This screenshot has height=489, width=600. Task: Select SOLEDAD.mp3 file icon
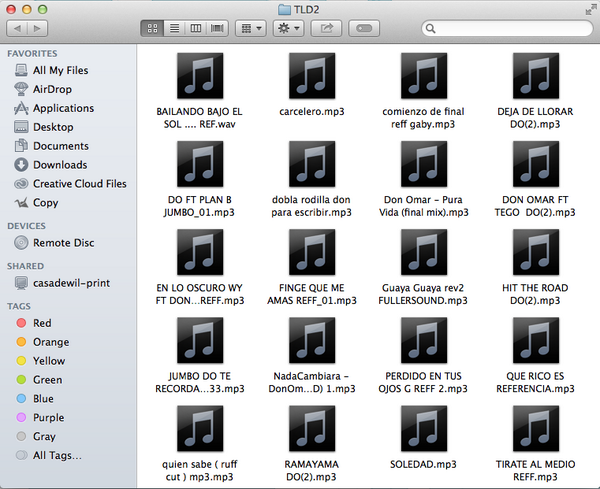coord(424,429)
